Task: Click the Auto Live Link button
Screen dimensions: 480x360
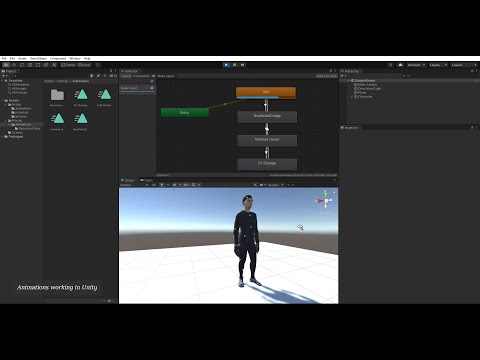Action: pos(326,76)
